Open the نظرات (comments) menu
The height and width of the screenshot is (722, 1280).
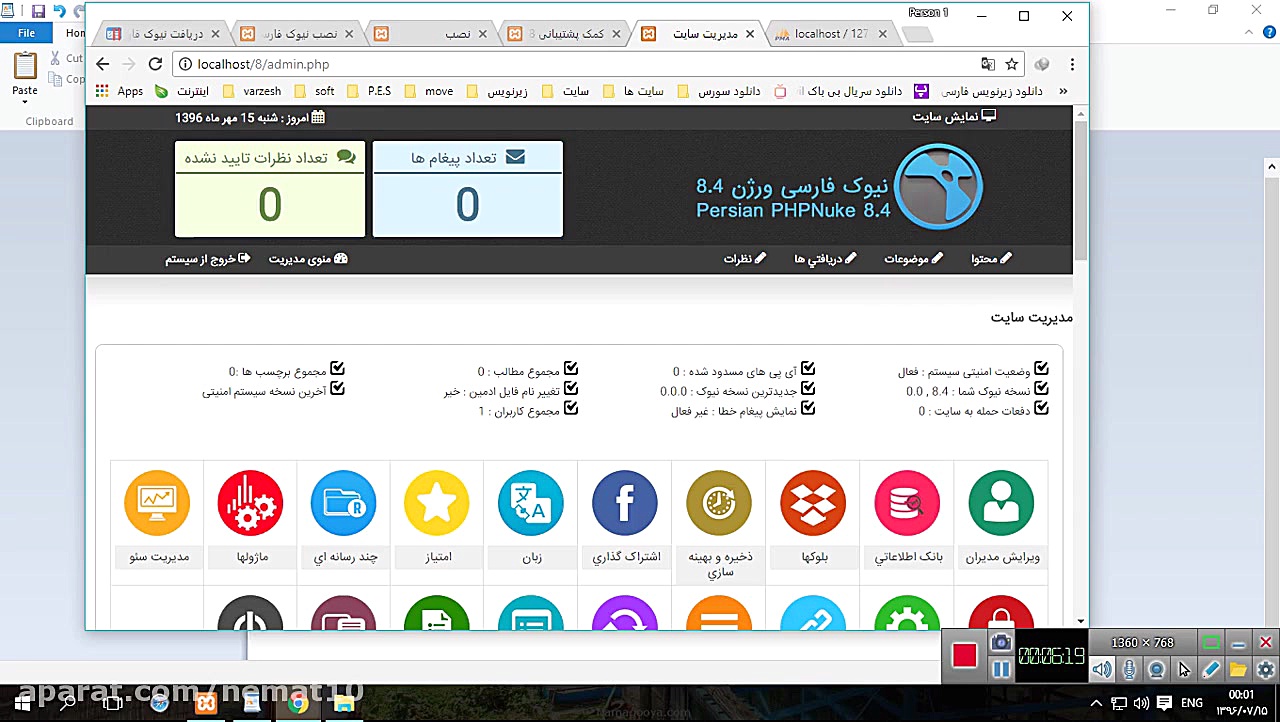745,259
